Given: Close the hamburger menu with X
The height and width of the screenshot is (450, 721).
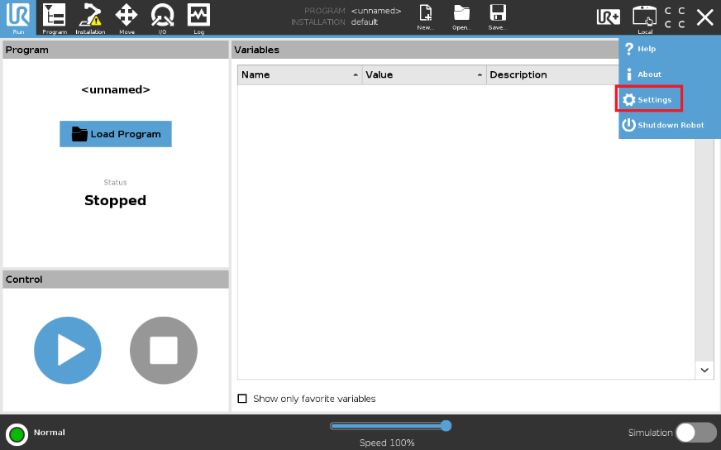Looking at the screenshot, I should click(704, 17).
